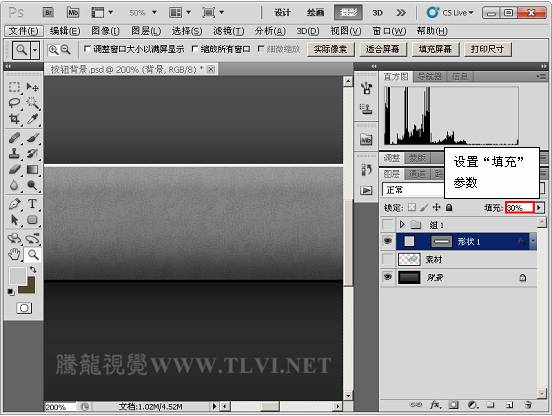Select the Hand tool
Screen dimensions: 552x416
tap(14, 254)
